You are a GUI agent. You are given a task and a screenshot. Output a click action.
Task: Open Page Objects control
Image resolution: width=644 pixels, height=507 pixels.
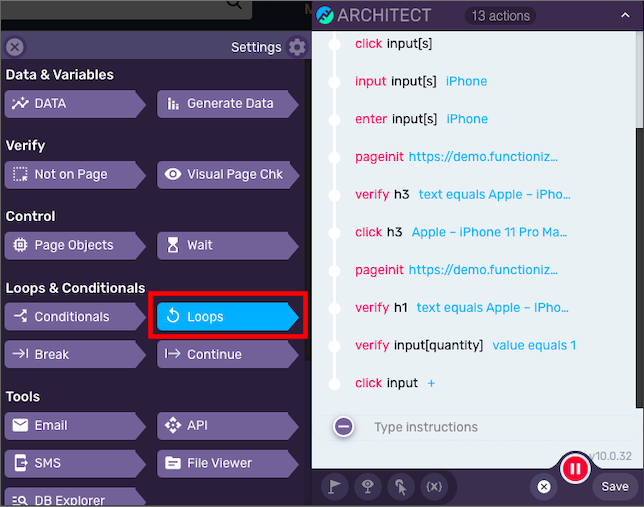75,245
